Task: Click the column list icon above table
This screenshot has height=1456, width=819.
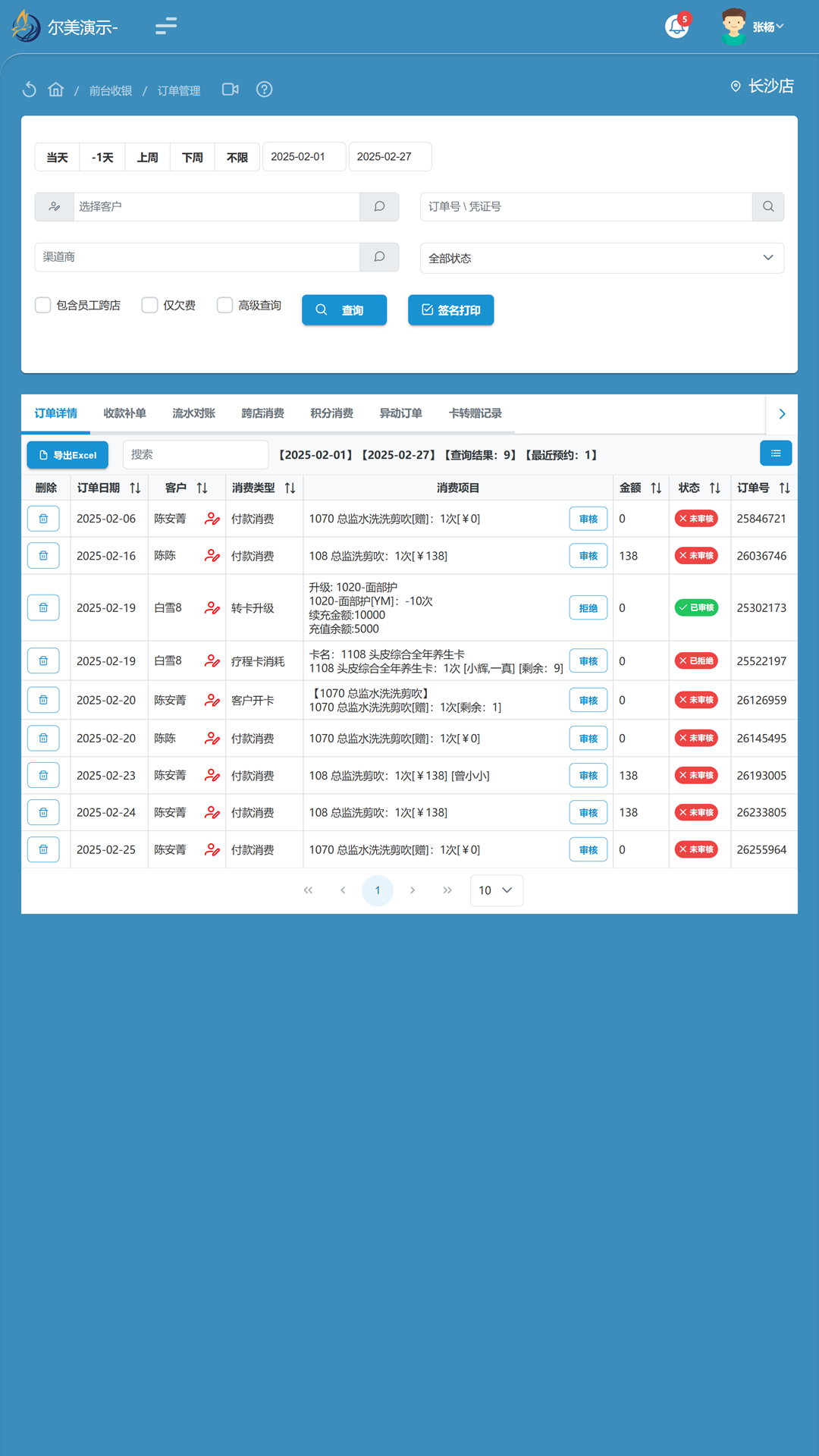Action: pos(776,453)
